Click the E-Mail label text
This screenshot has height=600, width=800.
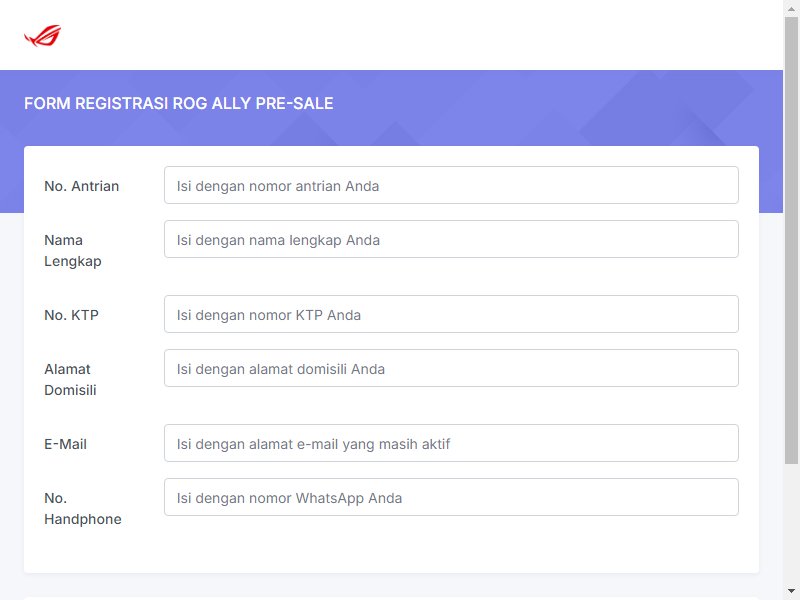click(65, 444)
